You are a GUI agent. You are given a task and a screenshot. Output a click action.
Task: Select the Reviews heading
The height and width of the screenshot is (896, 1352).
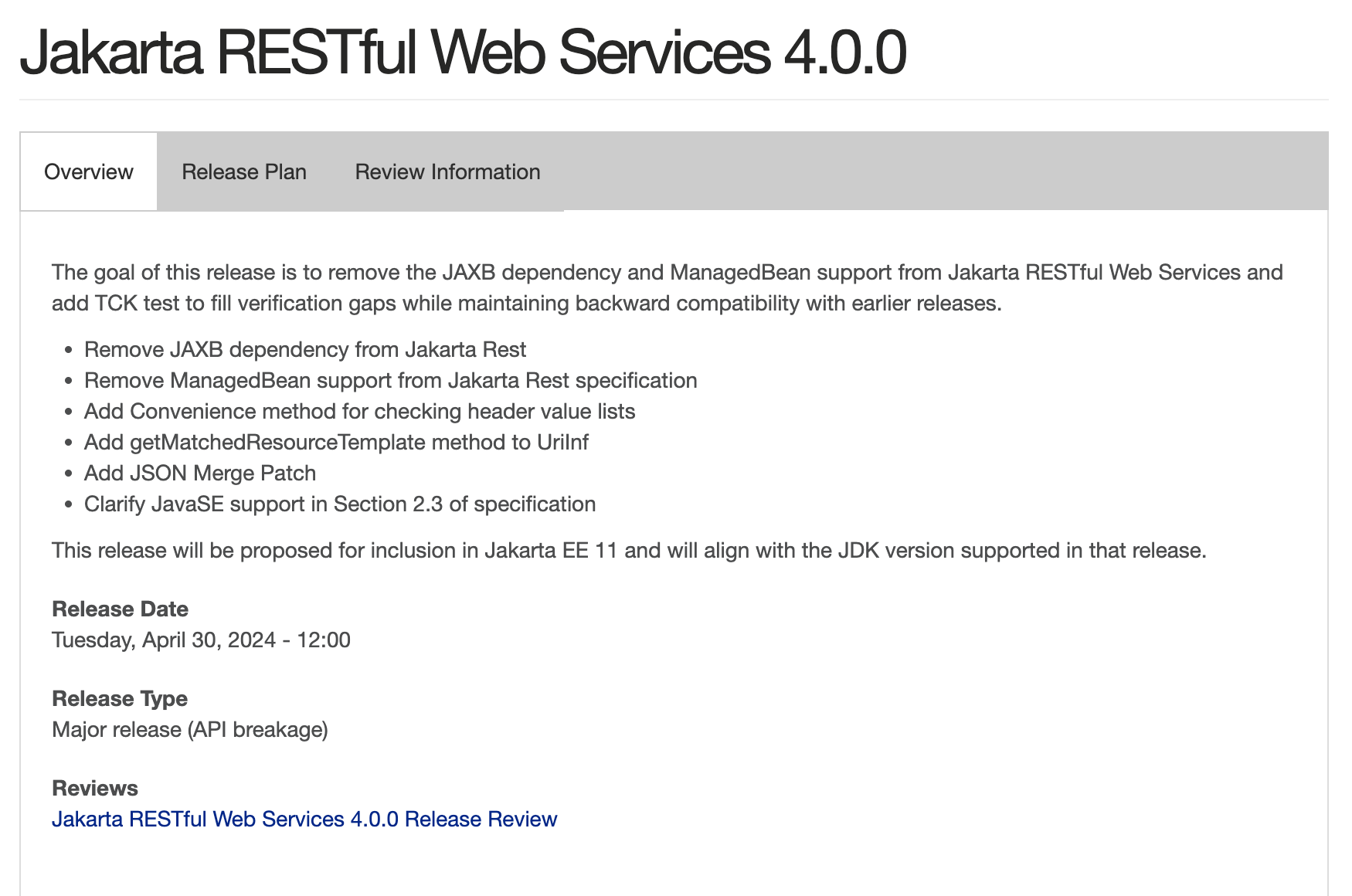point(94,788)
